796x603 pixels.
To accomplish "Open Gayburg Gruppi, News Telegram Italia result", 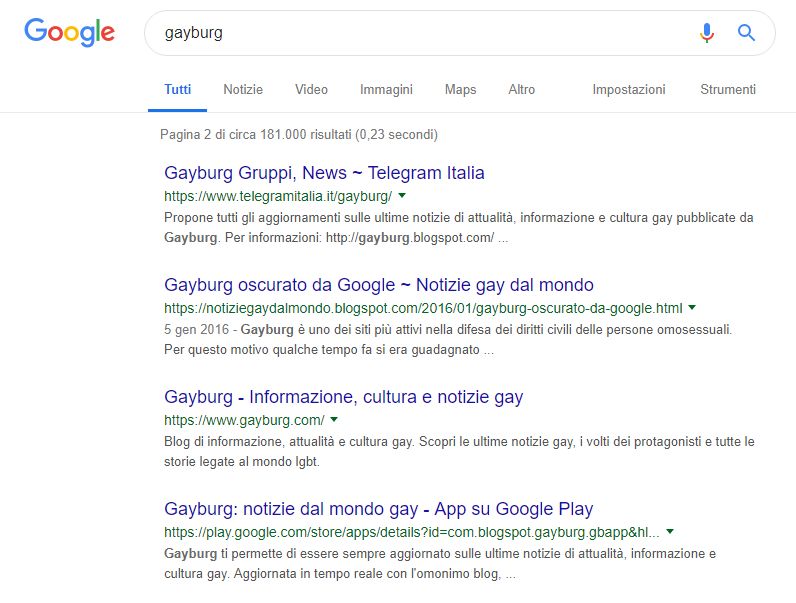I will [324, 173].
